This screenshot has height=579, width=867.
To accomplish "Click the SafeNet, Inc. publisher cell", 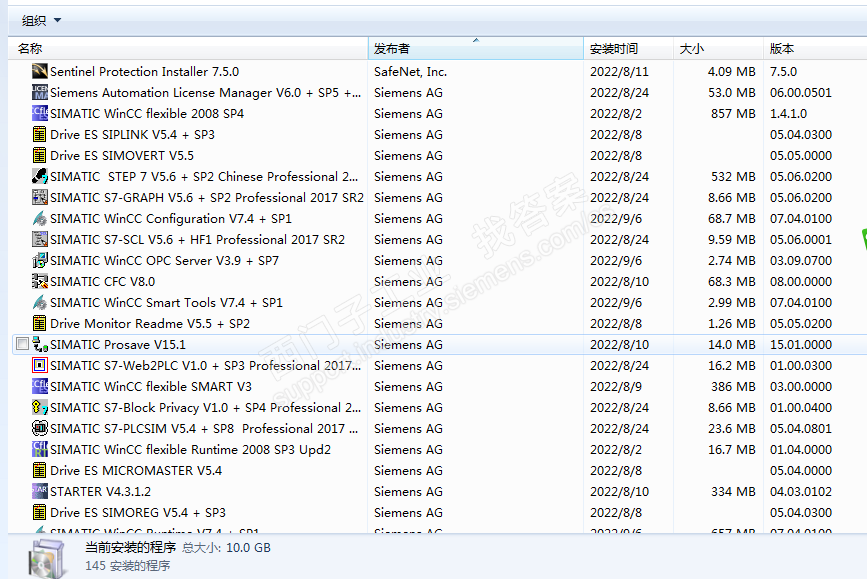I will click(410, 71).
